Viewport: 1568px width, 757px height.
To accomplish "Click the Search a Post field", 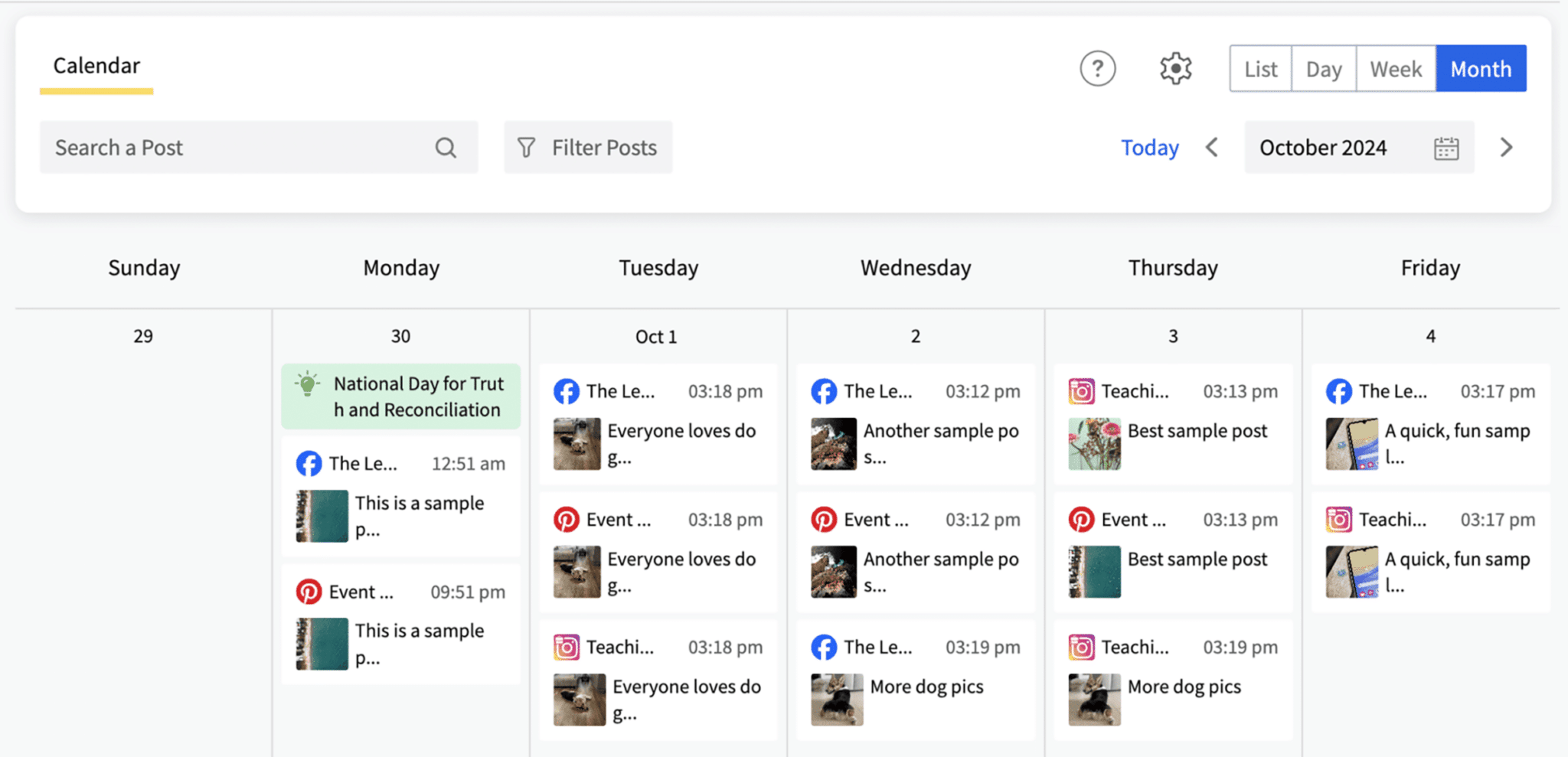I will 259,147.
